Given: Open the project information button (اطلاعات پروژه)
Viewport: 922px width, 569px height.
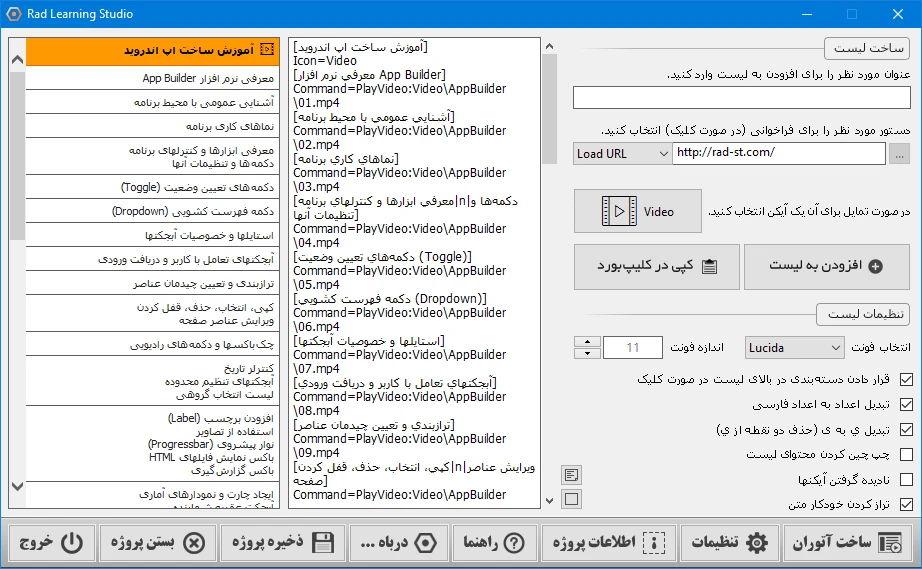Looking at the screenshot, I should 609,543.
